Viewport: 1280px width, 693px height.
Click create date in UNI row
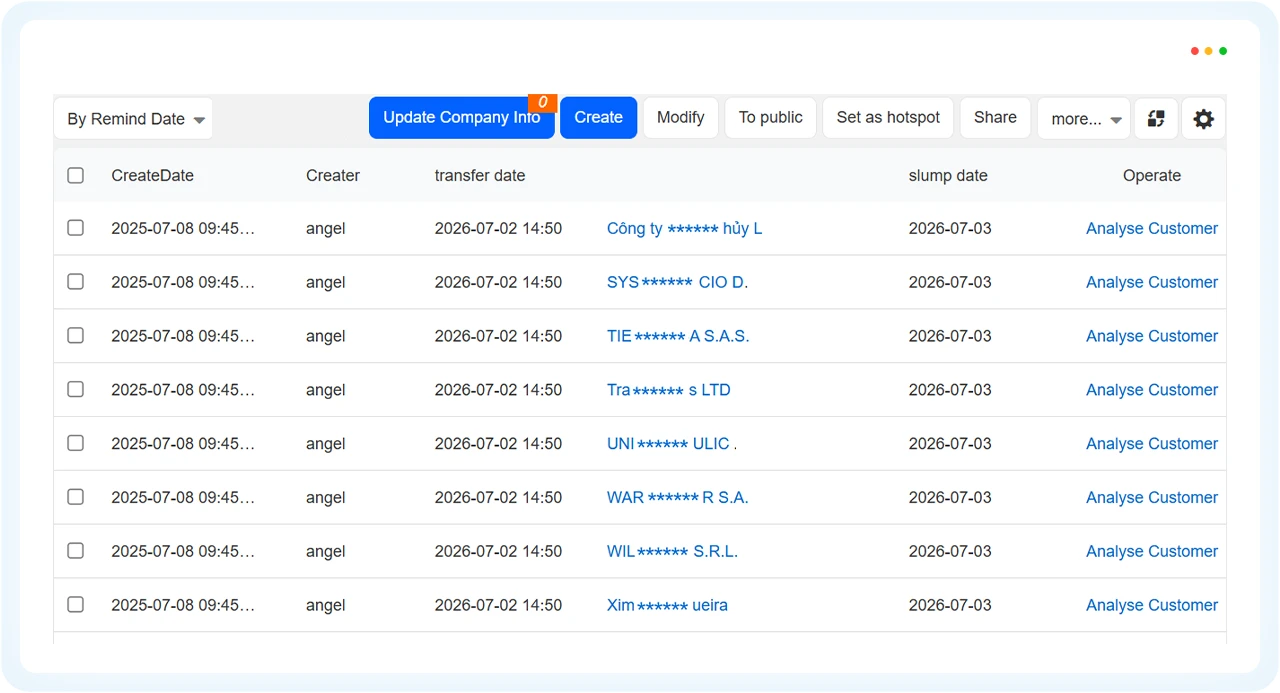point(183,444)
